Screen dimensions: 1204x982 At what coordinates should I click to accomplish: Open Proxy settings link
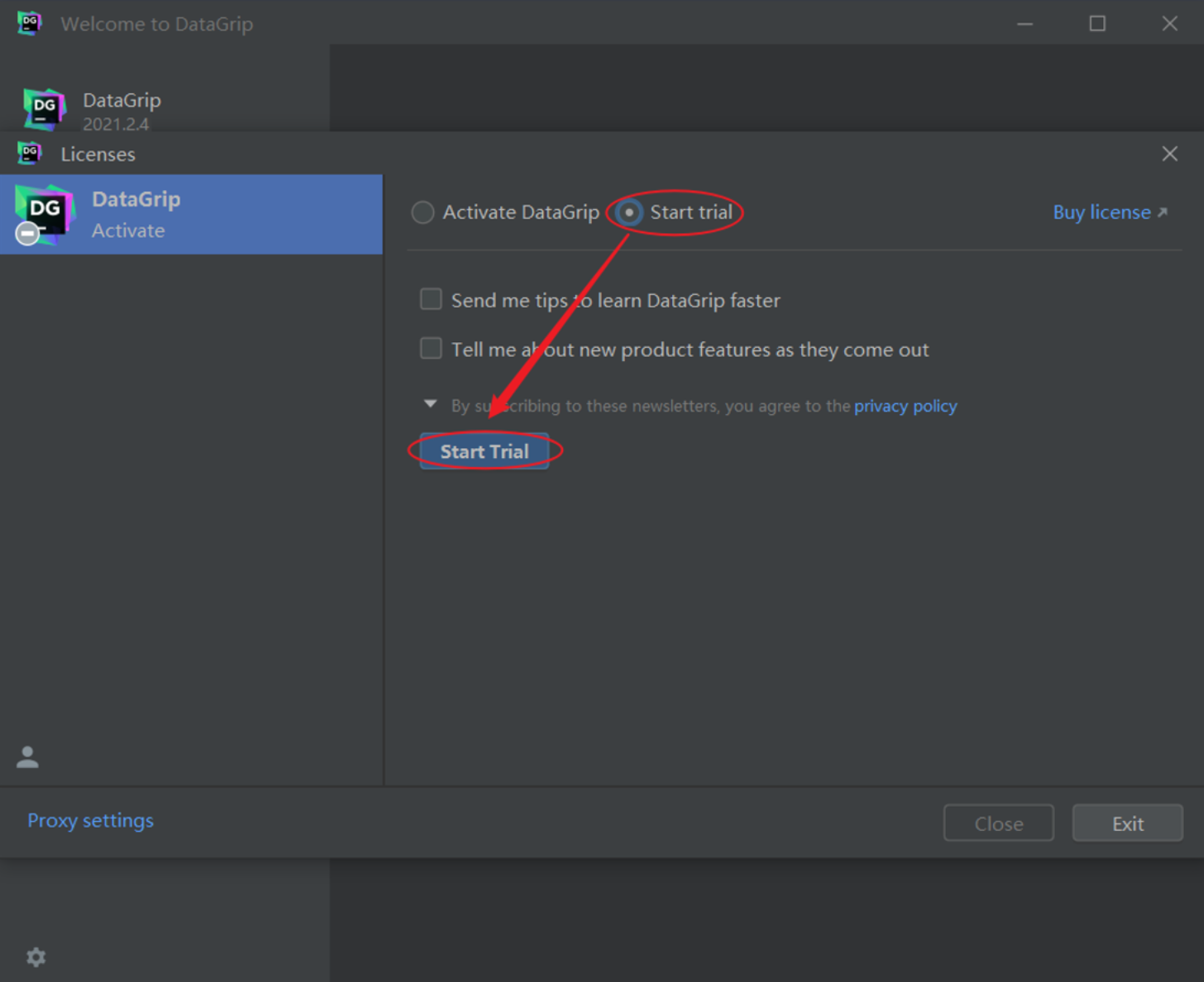(x=91, y=820)
